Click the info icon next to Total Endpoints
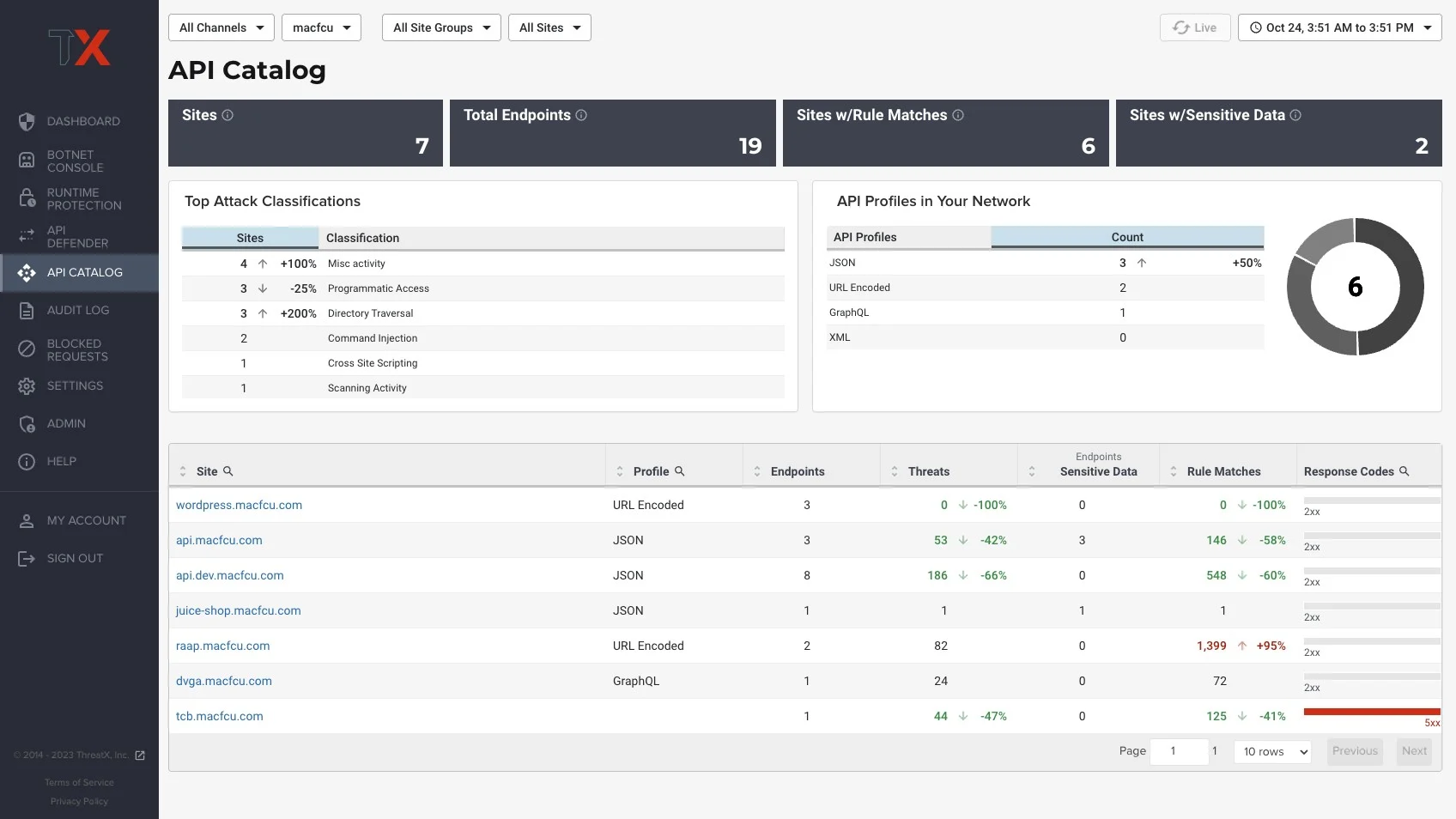The height and width of the screenshot is (819, 1456). (x=581, y=115)
